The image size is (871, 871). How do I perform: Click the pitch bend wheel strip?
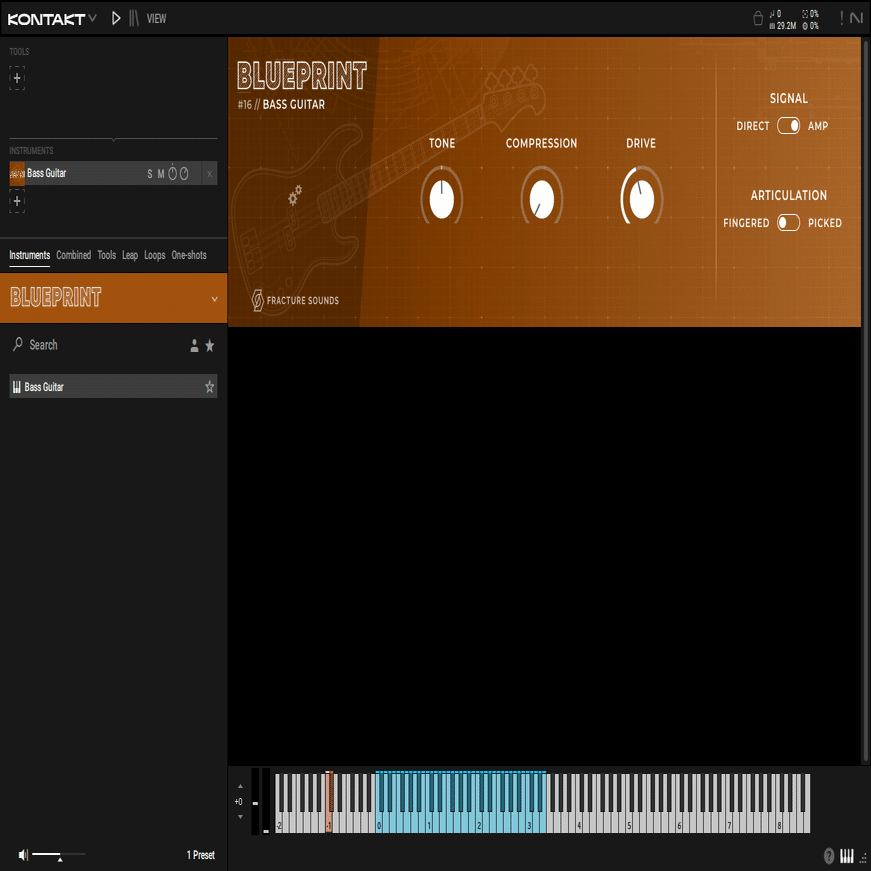click(x=255, y=801)
